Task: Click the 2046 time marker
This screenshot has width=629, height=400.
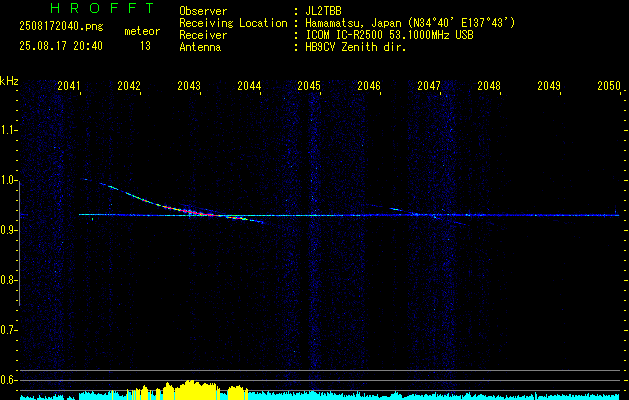Action: click(x=369, y=86)
